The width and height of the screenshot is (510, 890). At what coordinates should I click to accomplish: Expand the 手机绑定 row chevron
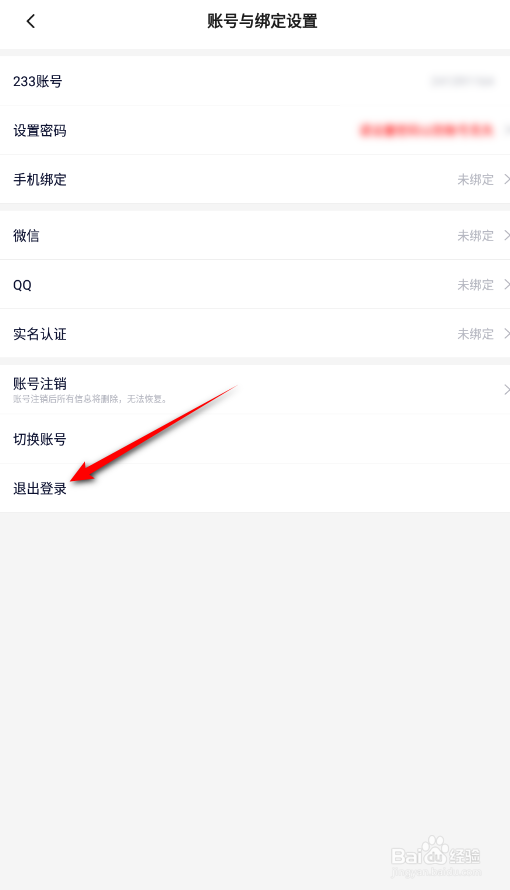pos(507,179)
